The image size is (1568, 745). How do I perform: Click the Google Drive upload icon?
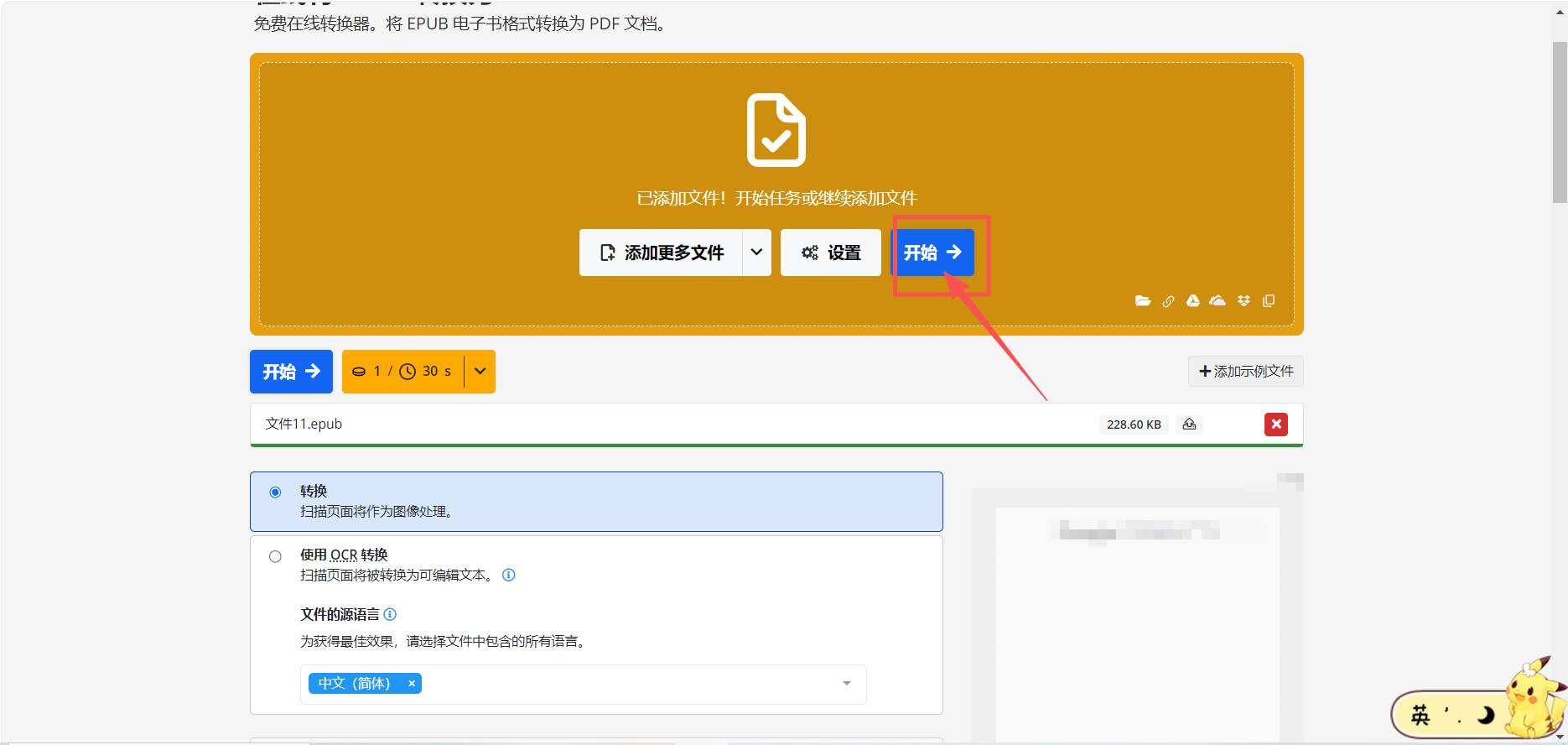coord(1192,301)
